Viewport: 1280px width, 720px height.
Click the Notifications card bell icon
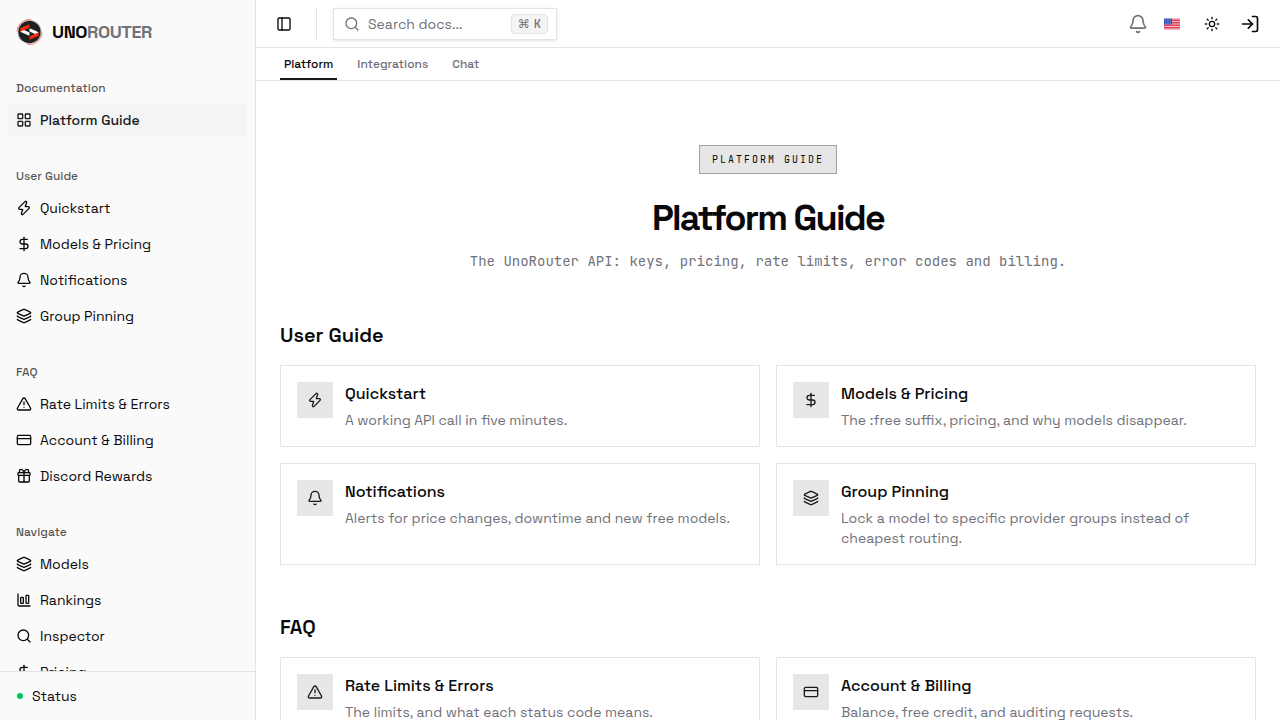pos(315,498)
